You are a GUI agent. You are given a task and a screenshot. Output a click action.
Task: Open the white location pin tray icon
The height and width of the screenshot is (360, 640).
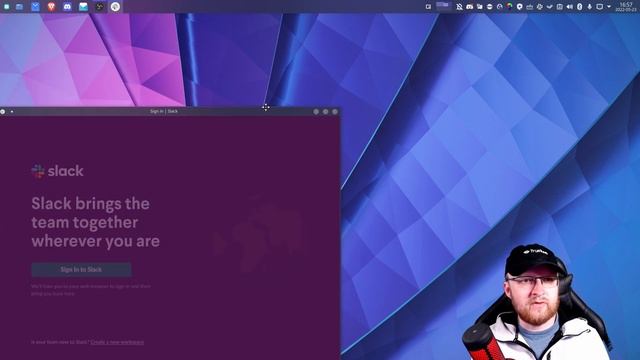click(x=519, y=7)
